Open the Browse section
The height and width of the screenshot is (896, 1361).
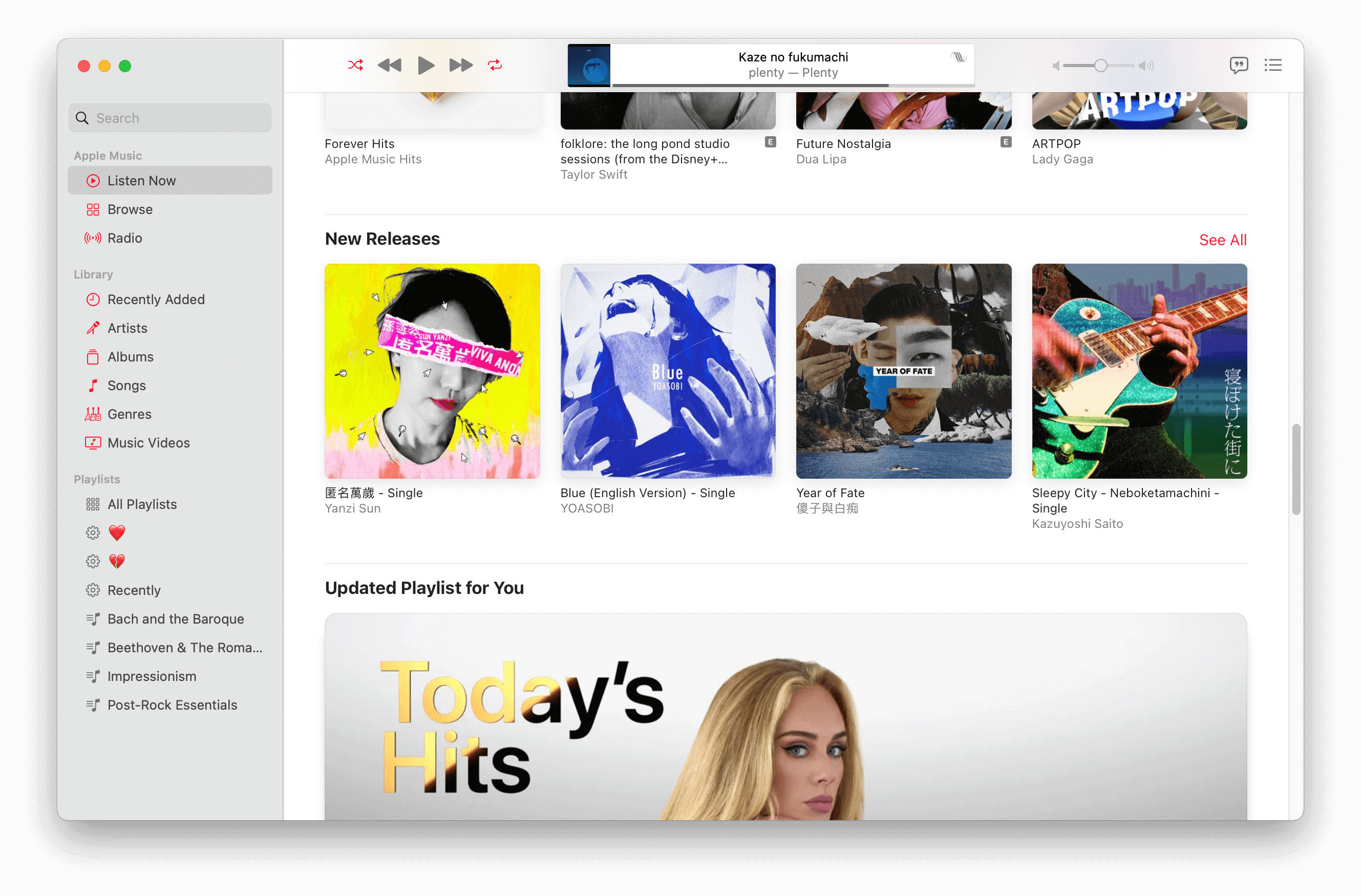coord(130,209)
